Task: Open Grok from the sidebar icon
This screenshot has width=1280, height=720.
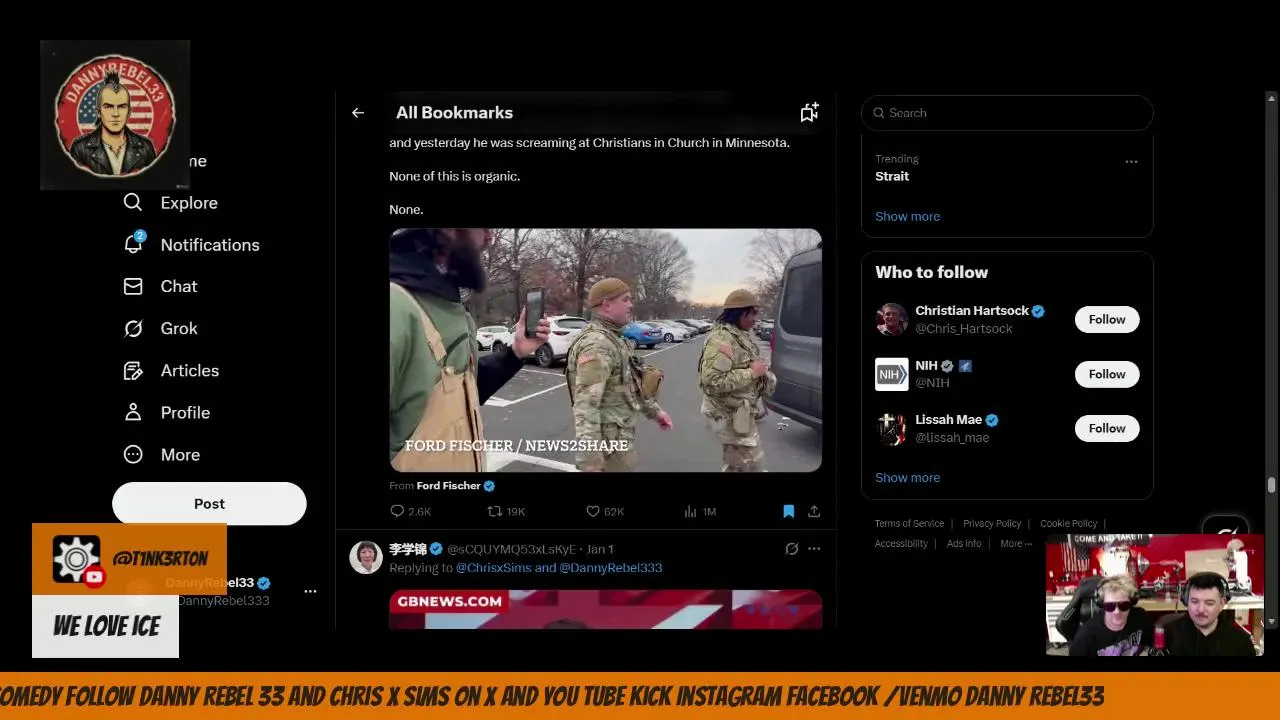Action: [133, 328]
